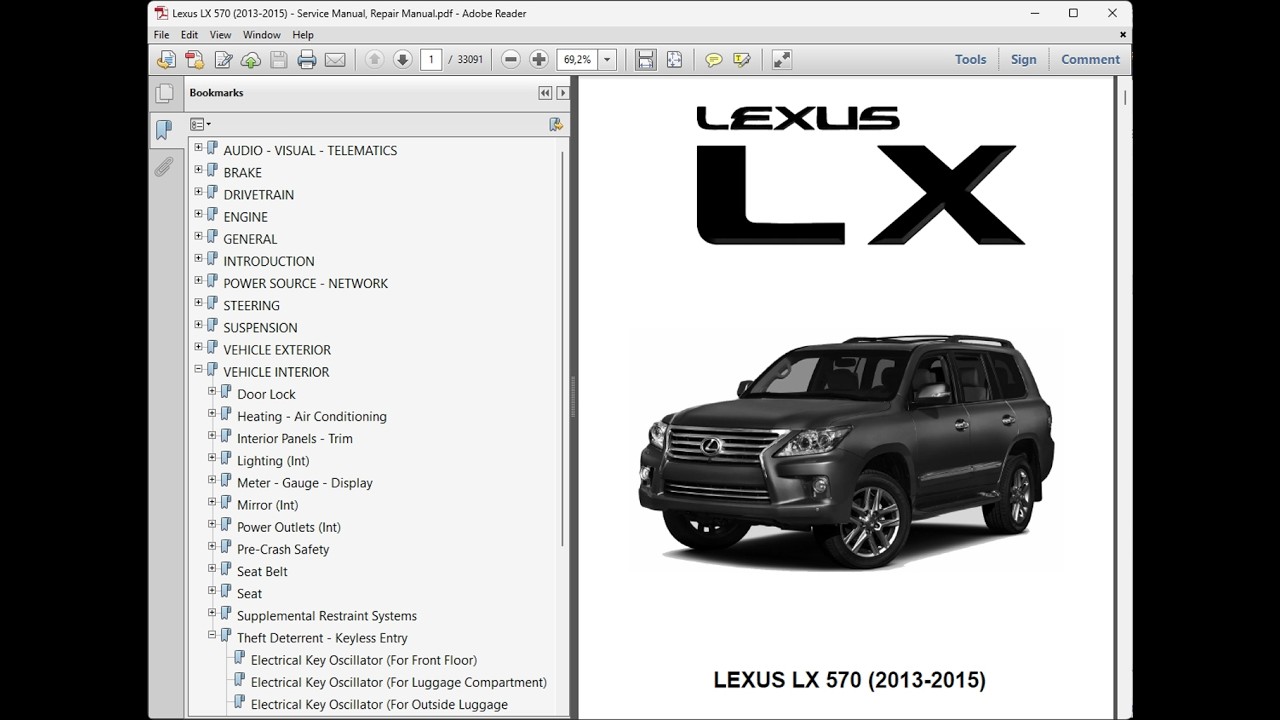Open the Attachments paperclip panel
1280x720 pixels.
click(x=164, y=166)
